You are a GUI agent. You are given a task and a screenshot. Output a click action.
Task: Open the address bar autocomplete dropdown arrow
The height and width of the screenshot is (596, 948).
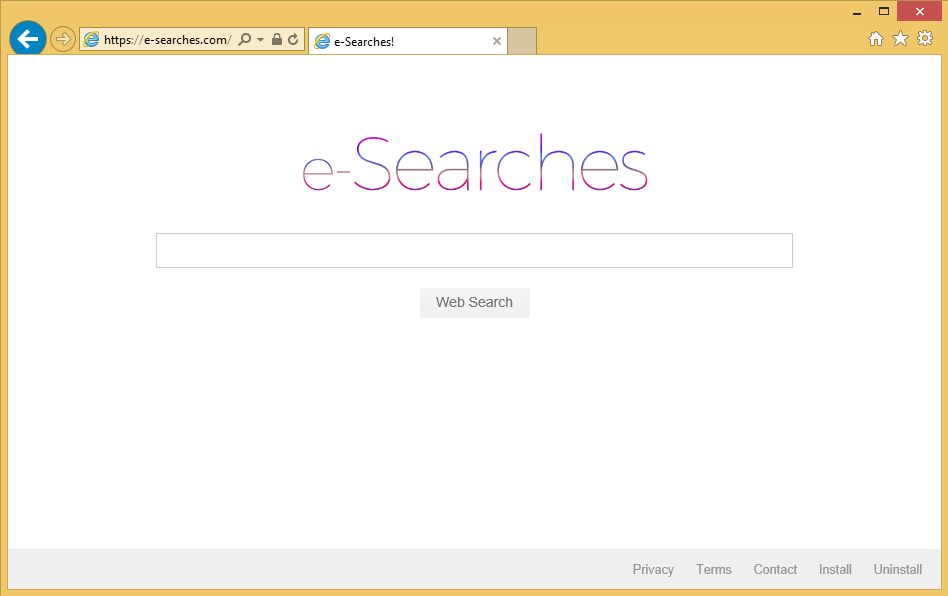261,40
